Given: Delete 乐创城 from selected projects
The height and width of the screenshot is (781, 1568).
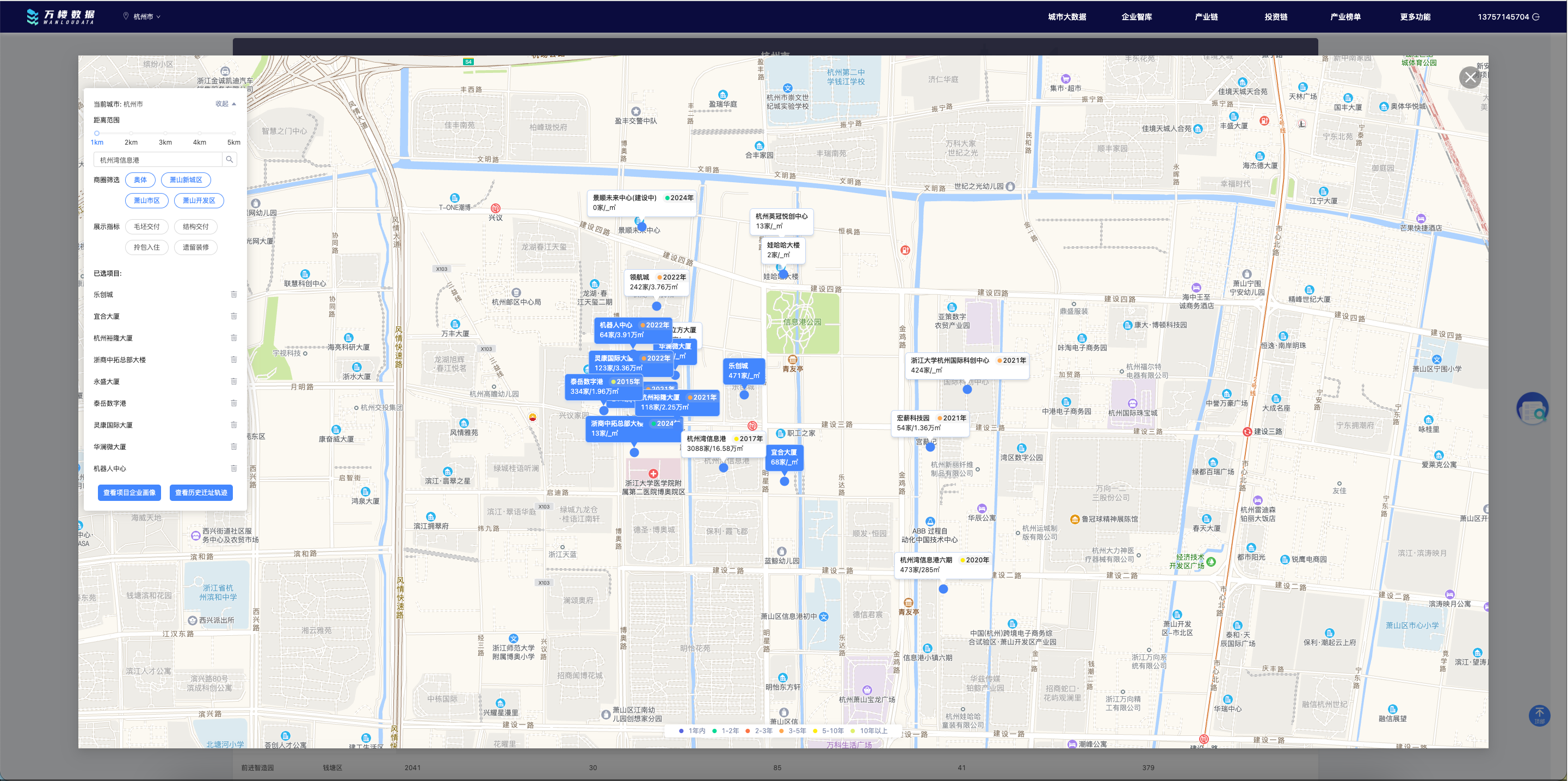Looking at the screenshot, I should point(234,294).
